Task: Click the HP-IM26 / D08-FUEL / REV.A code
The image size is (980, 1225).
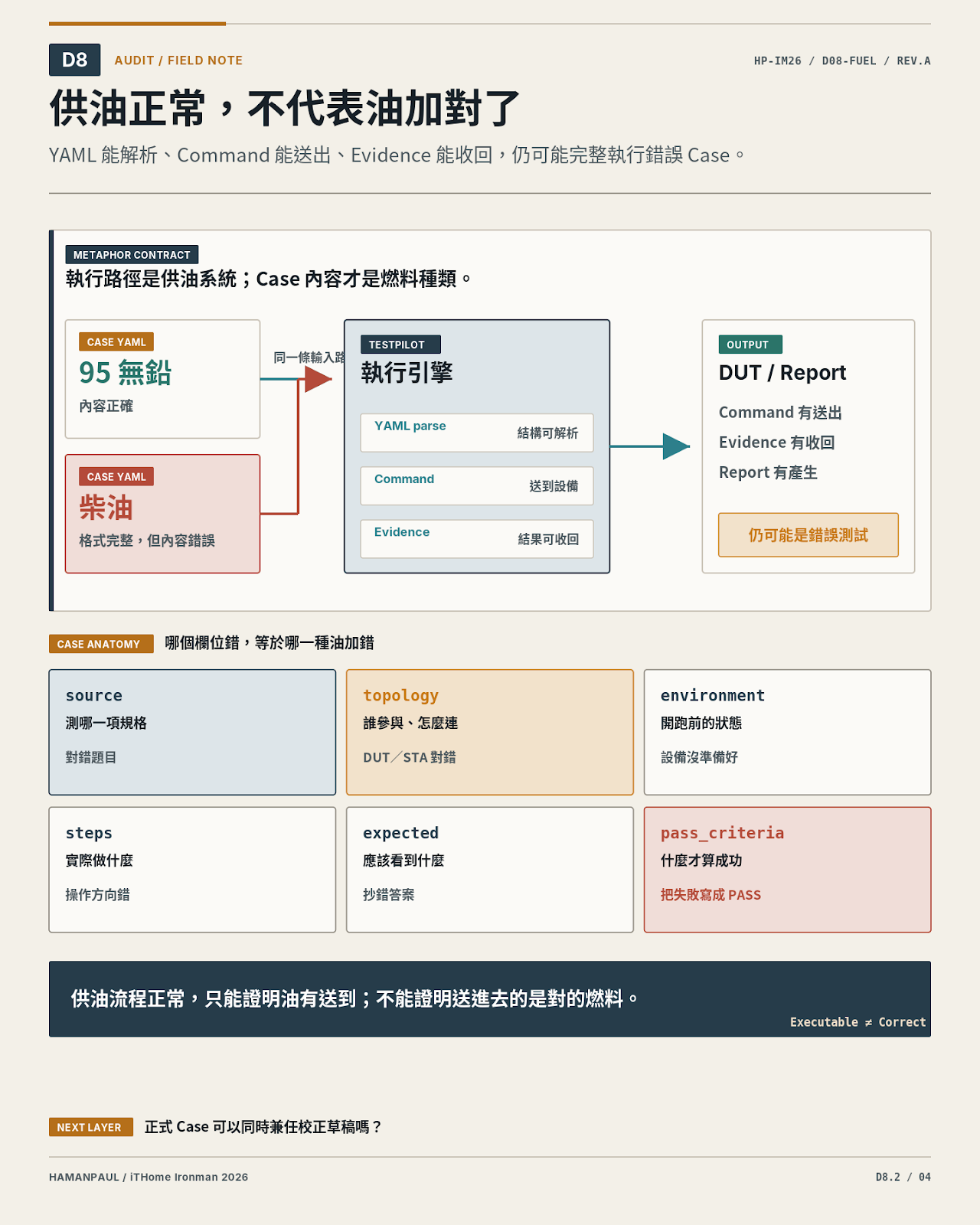Action: pos(842,60)
